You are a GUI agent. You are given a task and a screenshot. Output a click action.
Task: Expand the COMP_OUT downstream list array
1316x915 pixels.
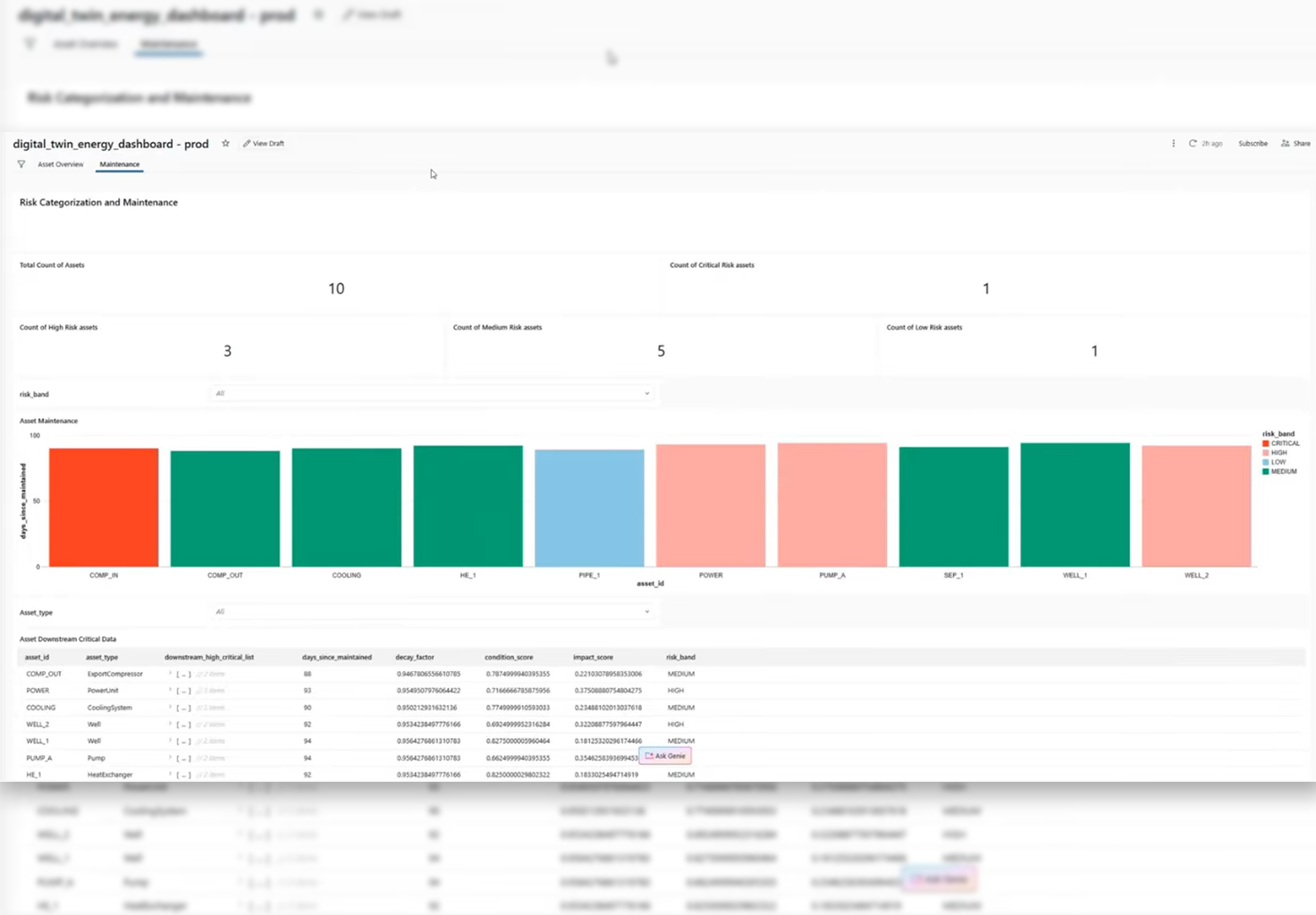point(170,674)
